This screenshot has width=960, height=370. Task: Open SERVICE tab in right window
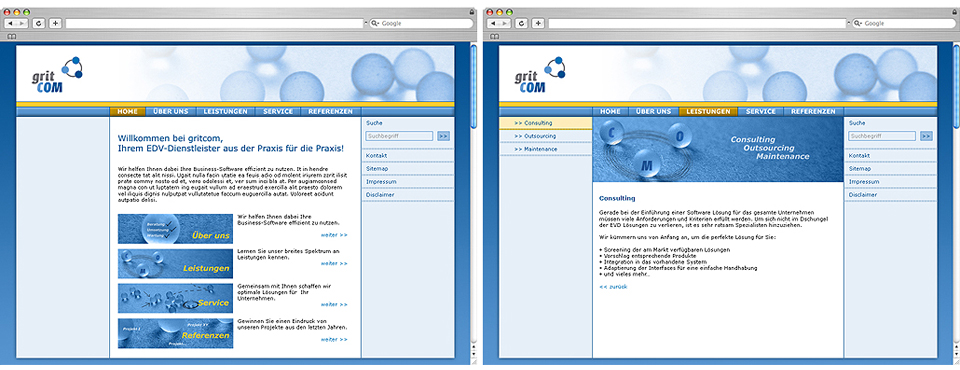click(760, 111)
